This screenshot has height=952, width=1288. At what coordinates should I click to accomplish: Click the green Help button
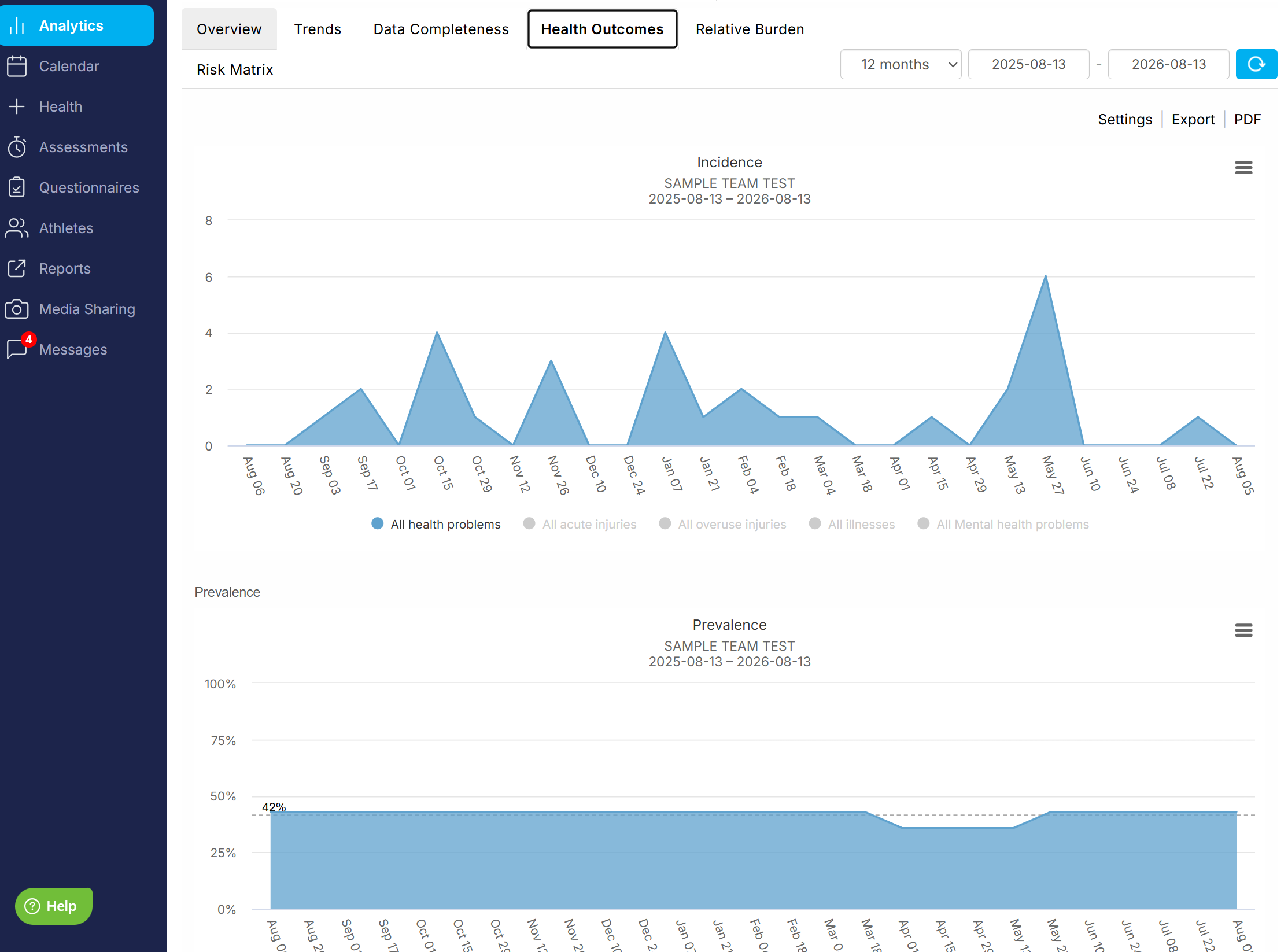pyautogui.click(x=53, y=906)
